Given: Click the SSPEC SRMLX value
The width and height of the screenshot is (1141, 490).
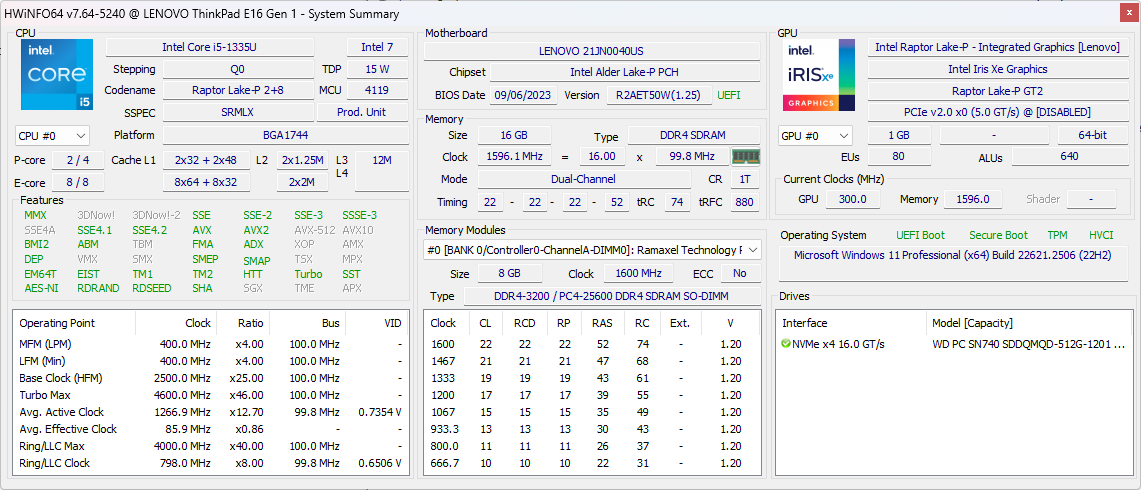Looking at the screenshot, I should 238,112.
